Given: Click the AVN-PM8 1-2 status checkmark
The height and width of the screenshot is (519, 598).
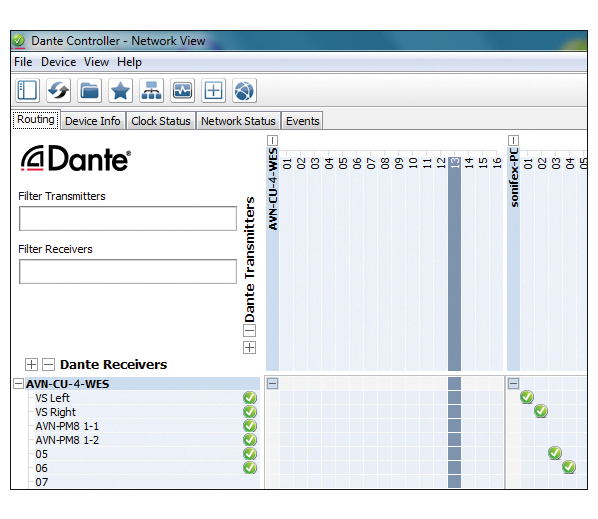Looking at the screenshot, I should (x=250, y=440).
